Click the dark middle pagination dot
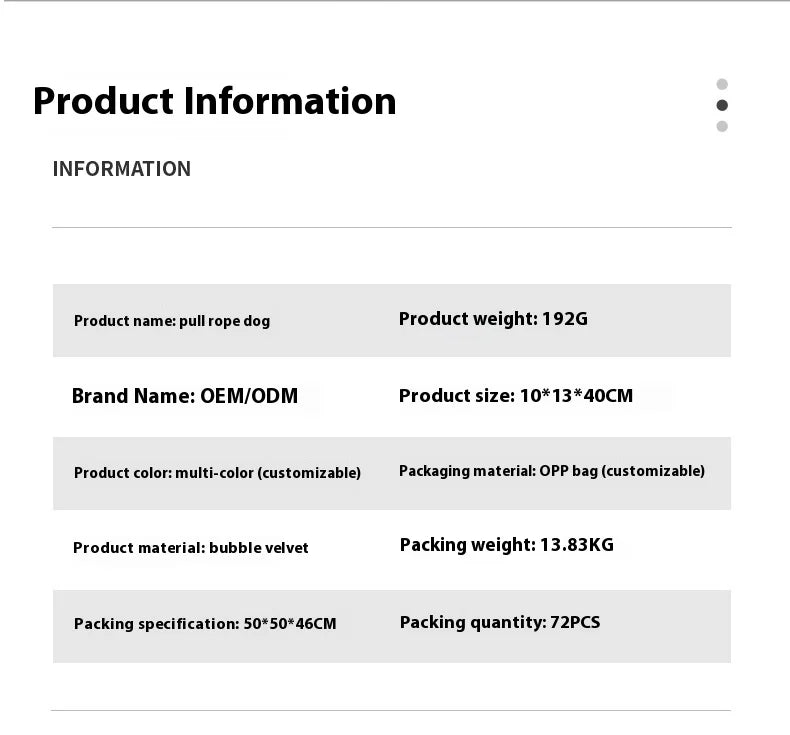Viewport: 790px width, 735px height. pyautogui.click(x=722, y=105)
